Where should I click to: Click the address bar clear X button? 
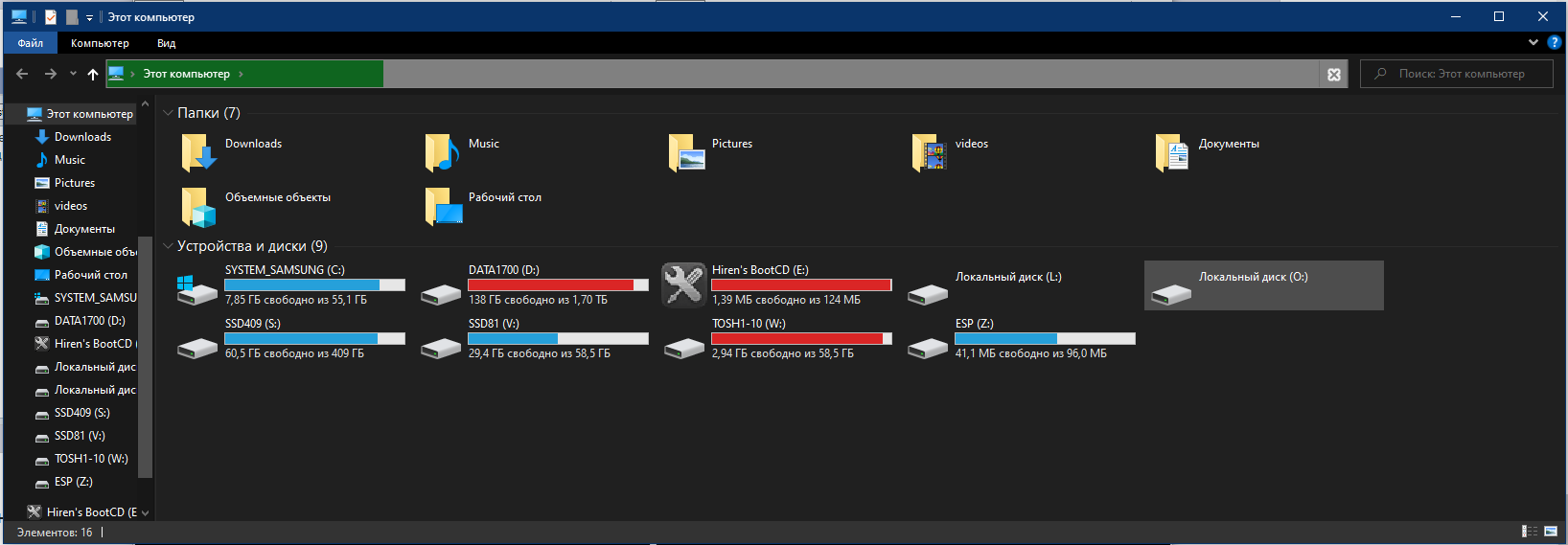1334,75
